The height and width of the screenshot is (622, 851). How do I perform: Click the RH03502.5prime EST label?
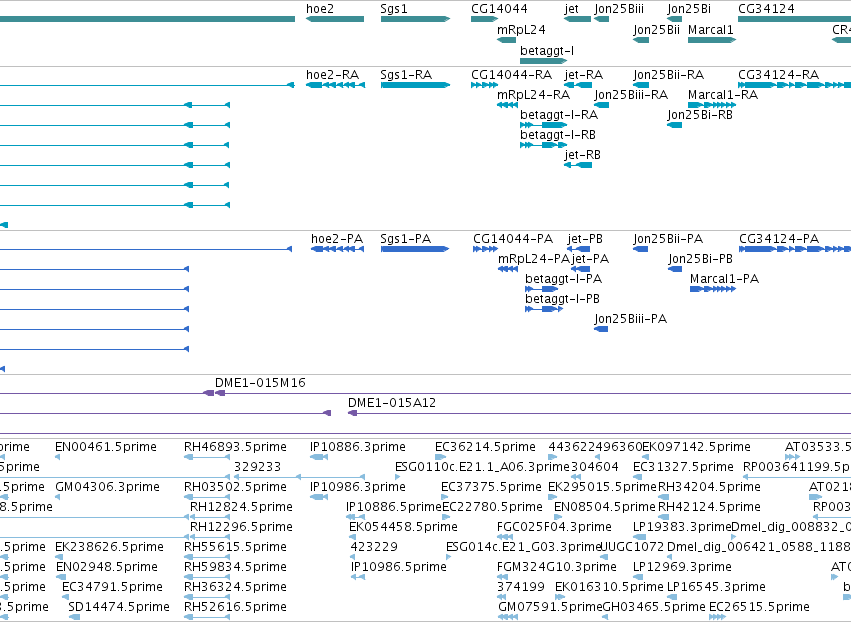point(235,487)
